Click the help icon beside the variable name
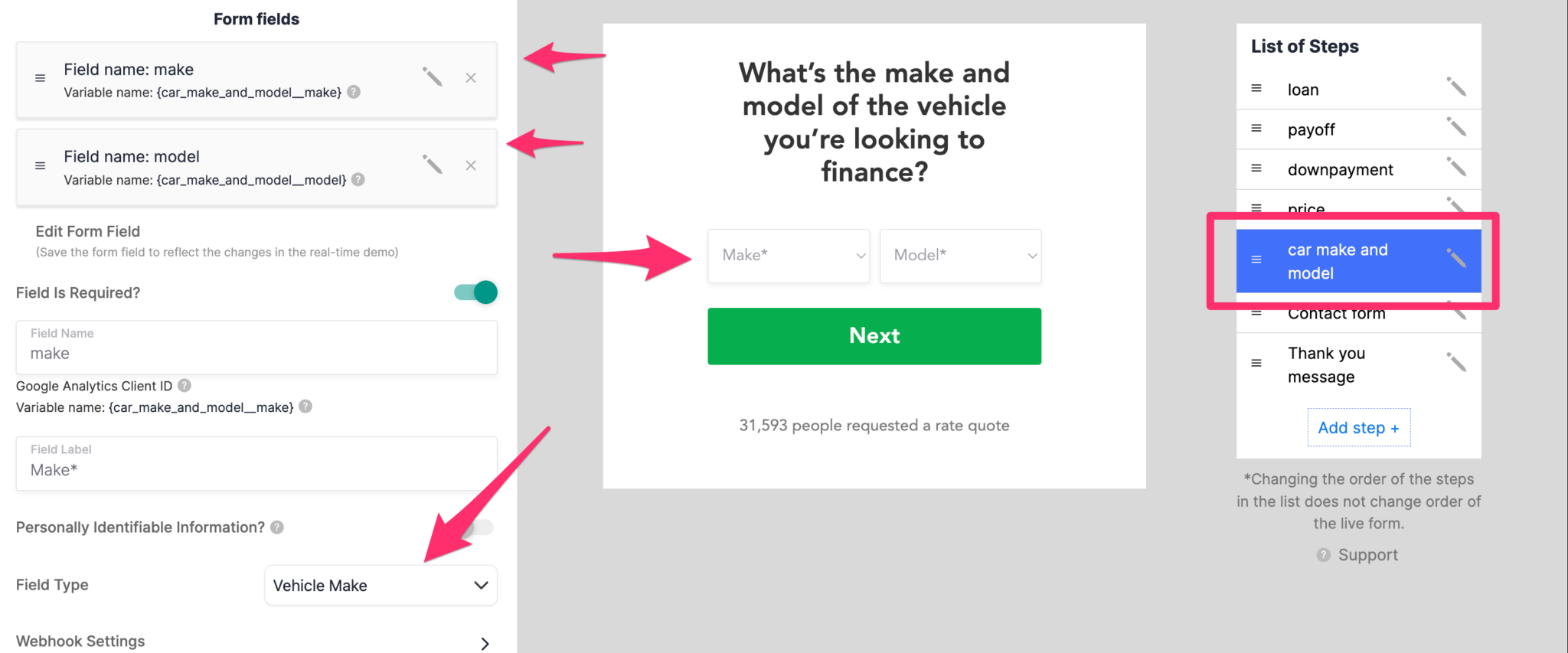Image resolution: width=1568 pixels, height=653 pixels. (304, 407)
